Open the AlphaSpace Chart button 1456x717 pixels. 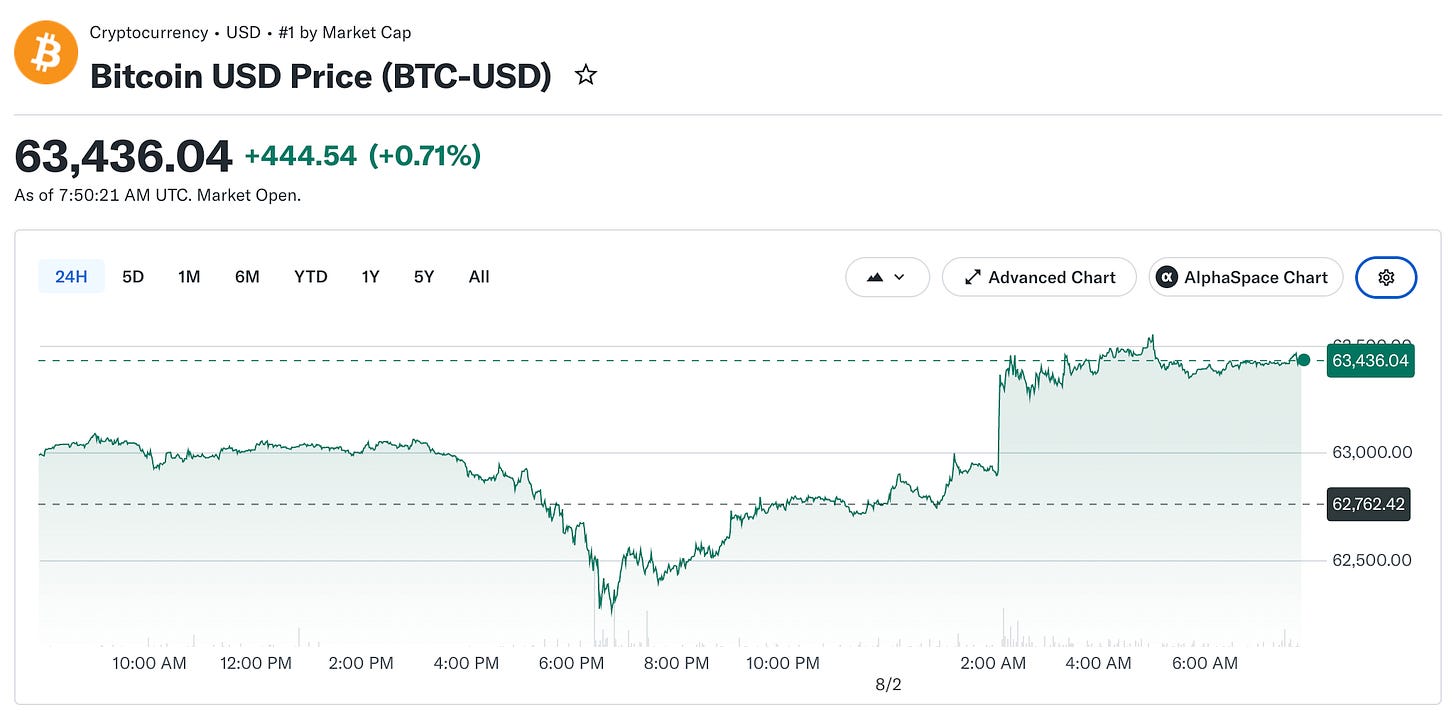coord(1245,278)
